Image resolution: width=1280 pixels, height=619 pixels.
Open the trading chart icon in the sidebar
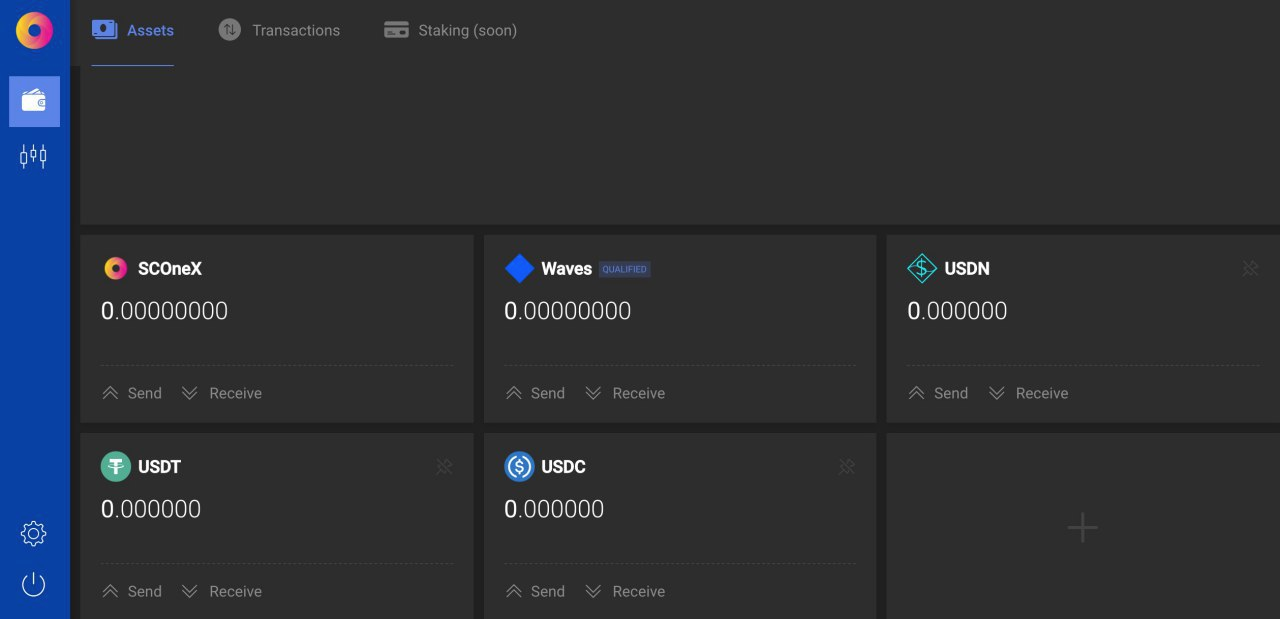(x=34, y=156)
